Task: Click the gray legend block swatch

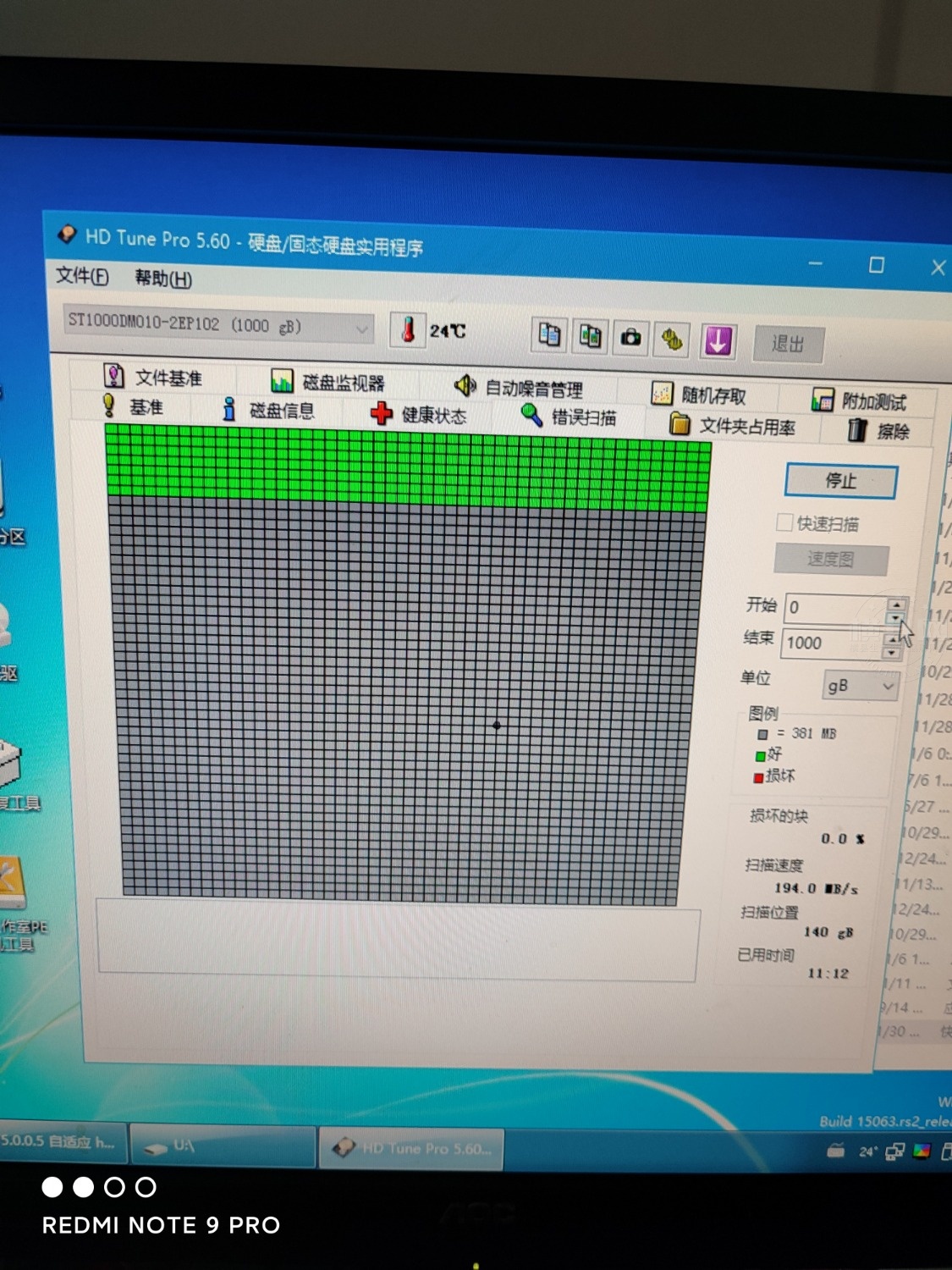Action: [x=762, y=734]
